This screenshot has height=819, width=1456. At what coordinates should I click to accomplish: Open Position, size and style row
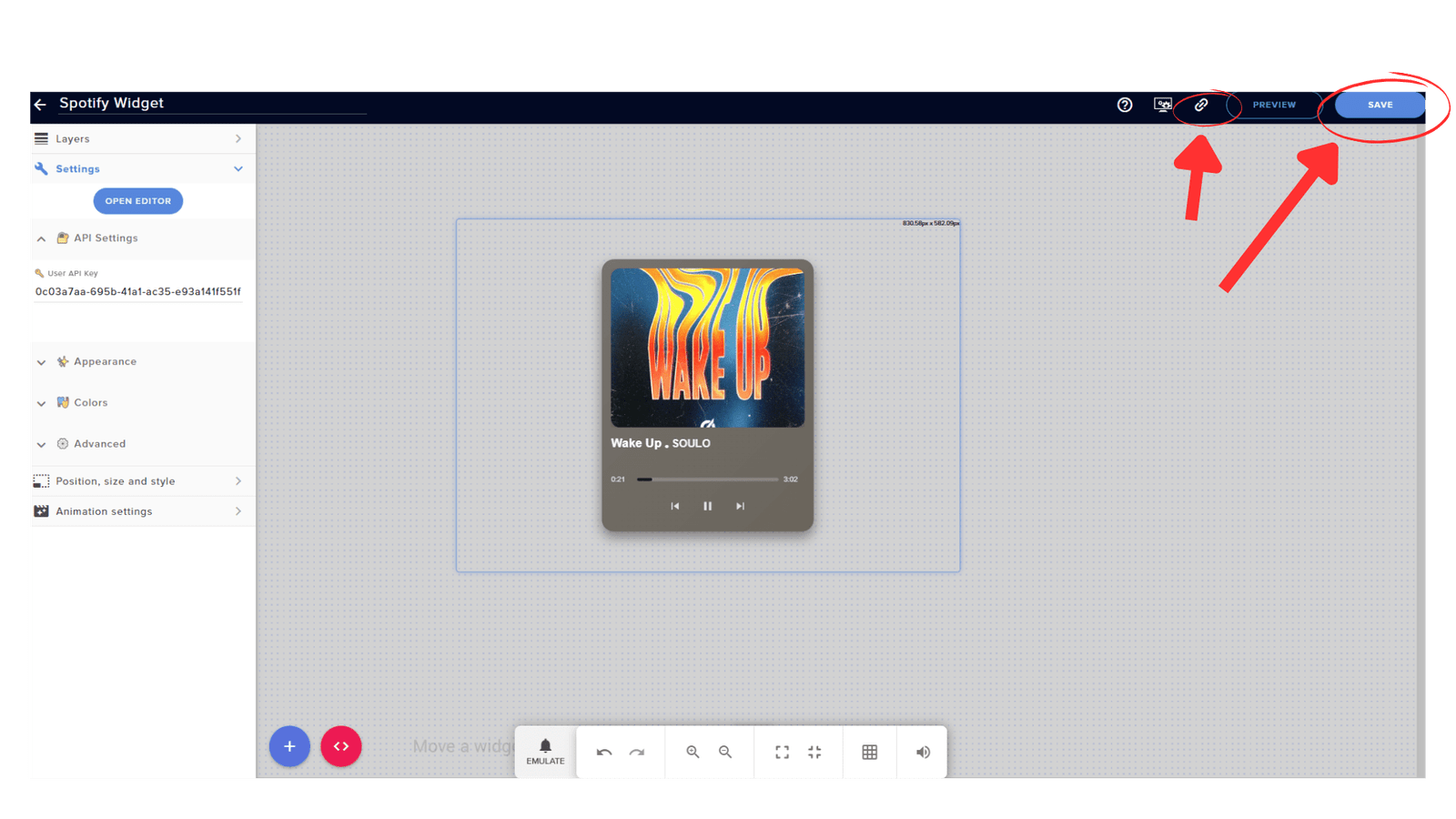[143, 481]
